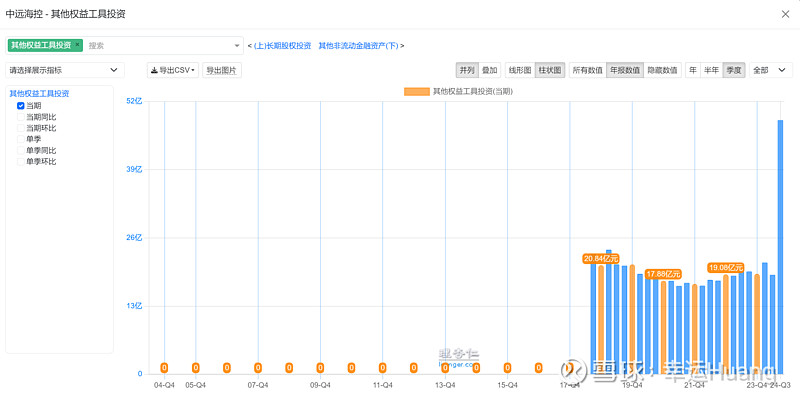Click the 搜索 input field
The image size is (800, 397).
tap(158, 45)
